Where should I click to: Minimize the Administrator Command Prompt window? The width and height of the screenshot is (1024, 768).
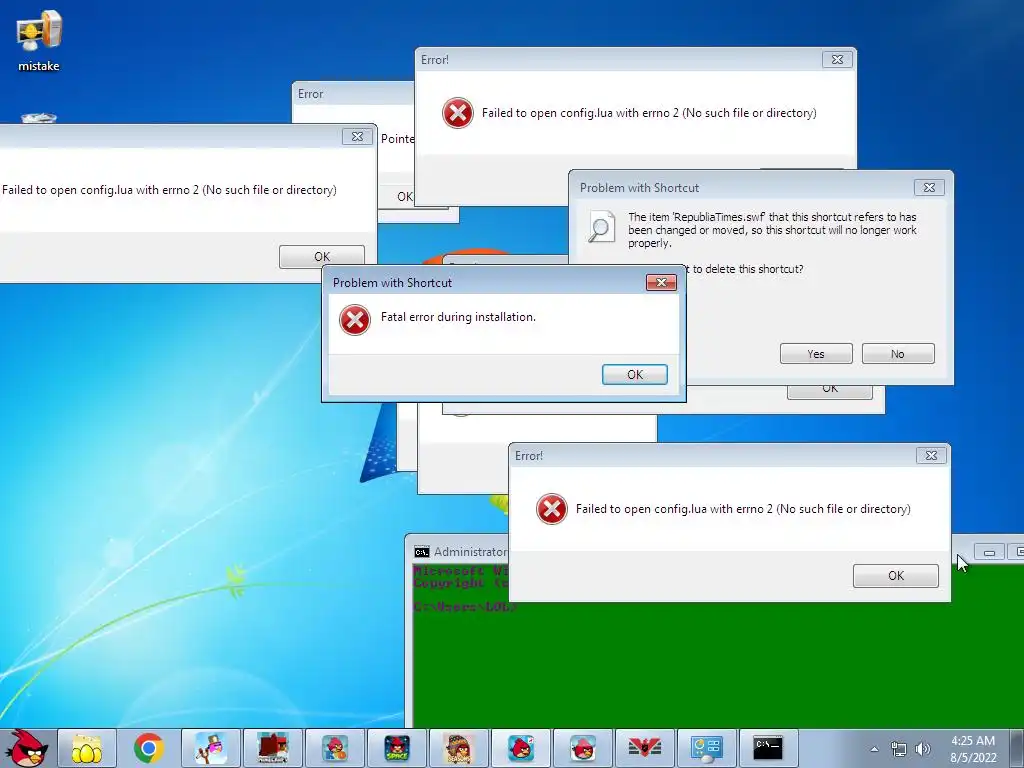[989, 552]
